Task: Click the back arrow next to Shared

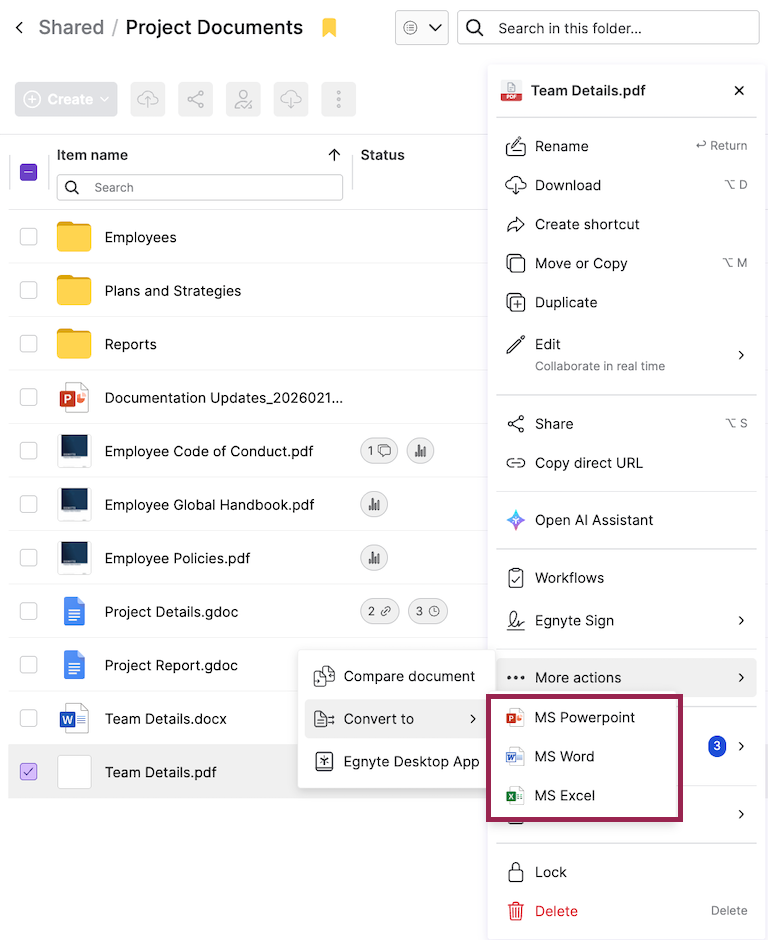Action: 19,28
